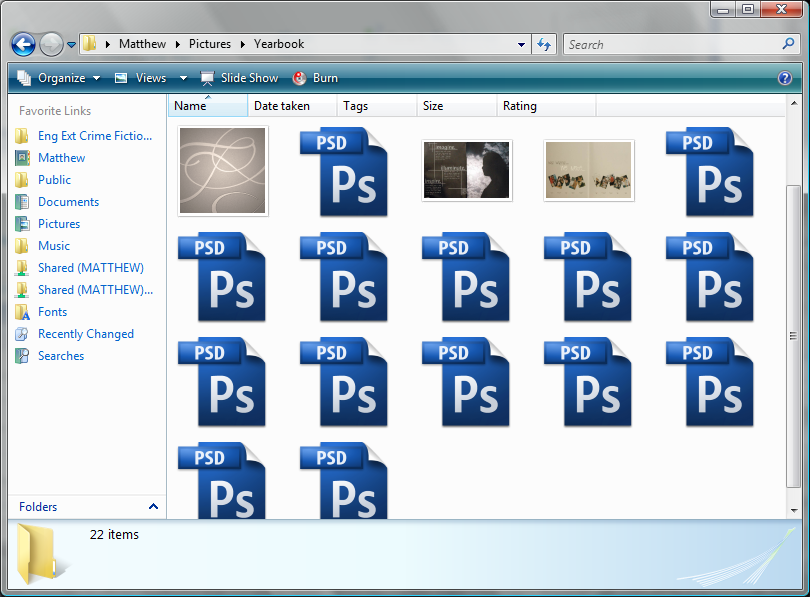
Task: Click the Back navigation arrow button
Action: click(23, 45)
